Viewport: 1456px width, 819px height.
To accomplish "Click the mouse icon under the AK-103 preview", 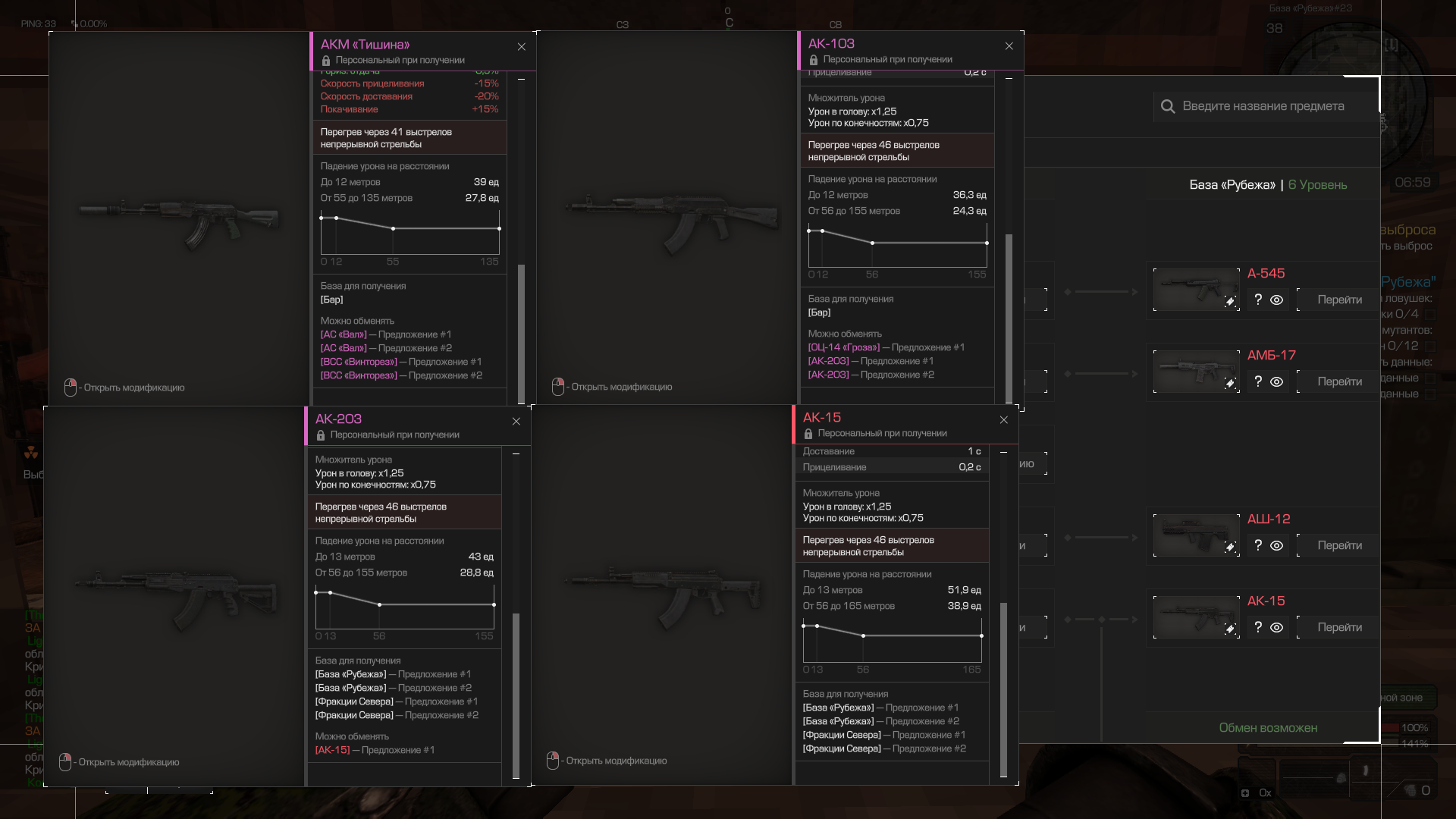I will [x=558, y=387].
